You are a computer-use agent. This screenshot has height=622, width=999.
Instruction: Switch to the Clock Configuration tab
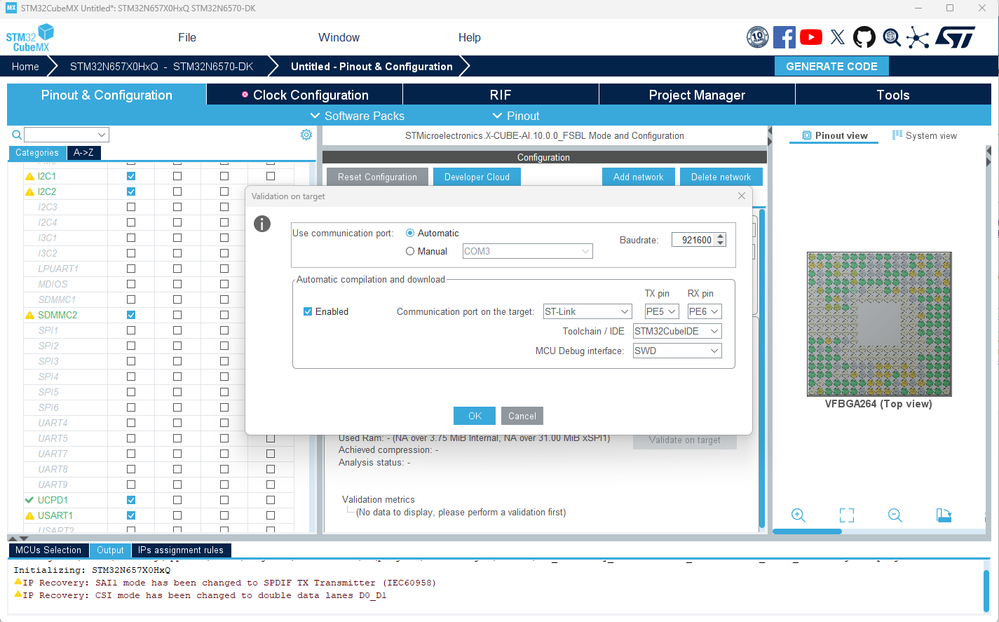click(305, 95)
